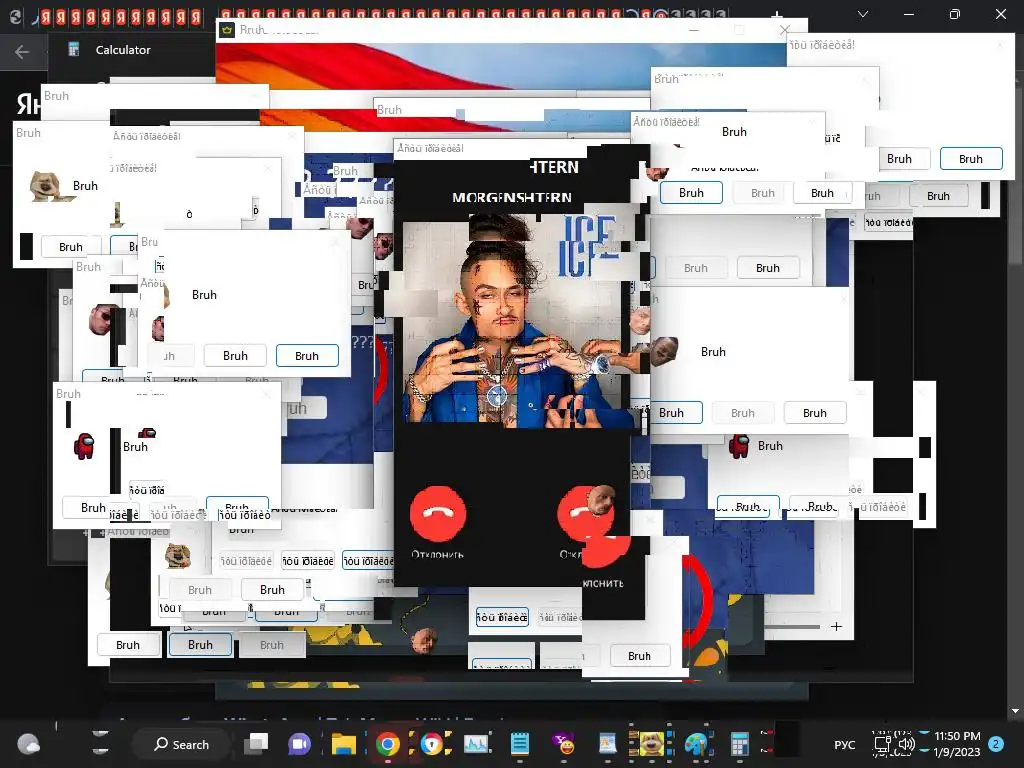This screenshot has width=1024, height=768.
Task: Click the red crewmate icon in left dialog
Action: [84, 447]
